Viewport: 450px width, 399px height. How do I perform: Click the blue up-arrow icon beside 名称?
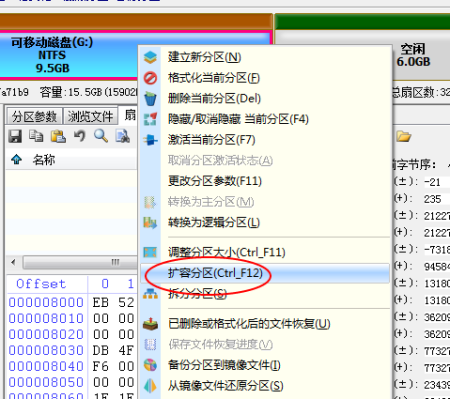point(17,160)
